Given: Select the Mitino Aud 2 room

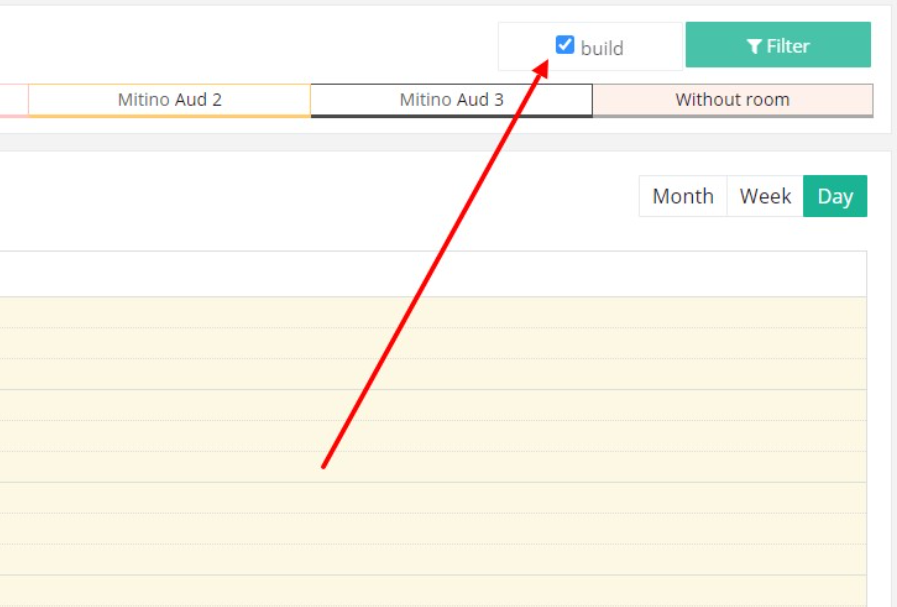Looking at the screenshot, I should tap(169, 100).
